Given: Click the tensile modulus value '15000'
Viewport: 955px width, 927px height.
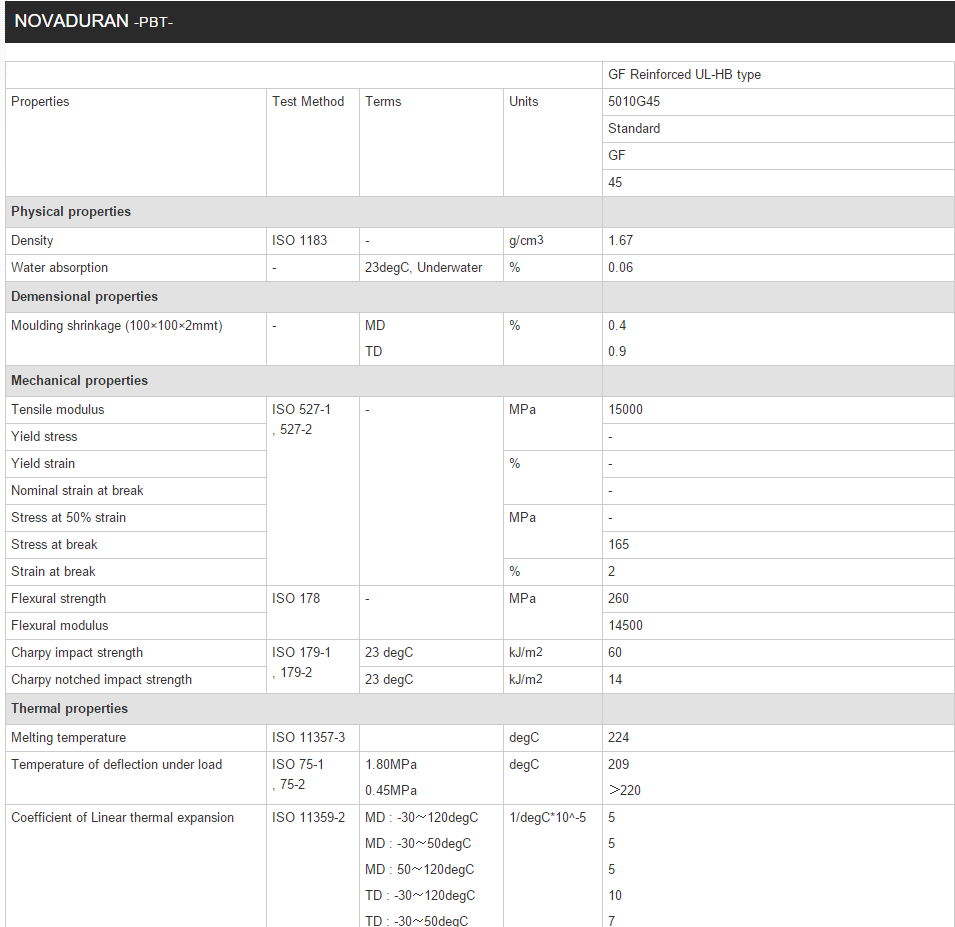Looking at the screenshot, I should (x=625, y=409).
